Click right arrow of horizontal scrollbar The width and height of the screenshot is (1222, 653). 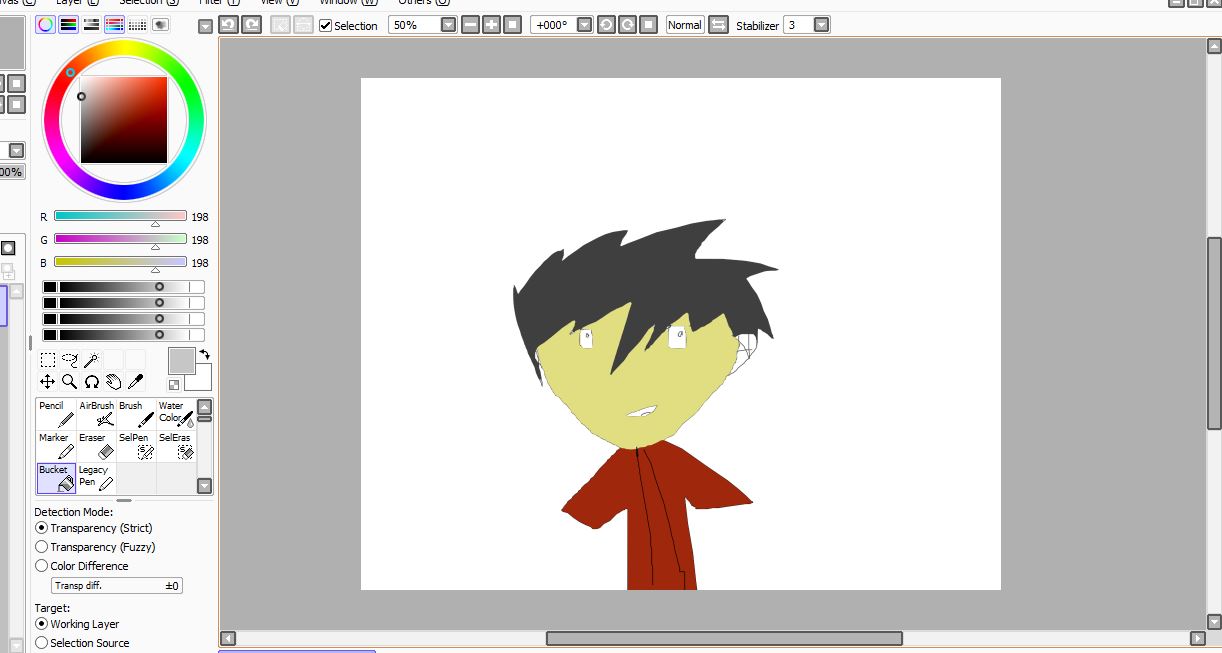tap(1198, 638)
